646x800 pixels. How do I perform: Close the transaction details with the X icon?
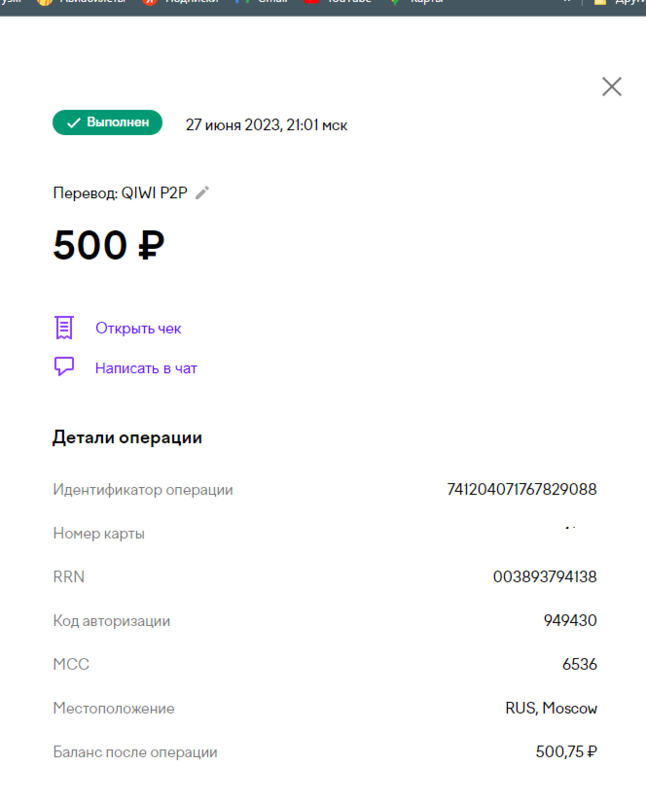point(612,87)
